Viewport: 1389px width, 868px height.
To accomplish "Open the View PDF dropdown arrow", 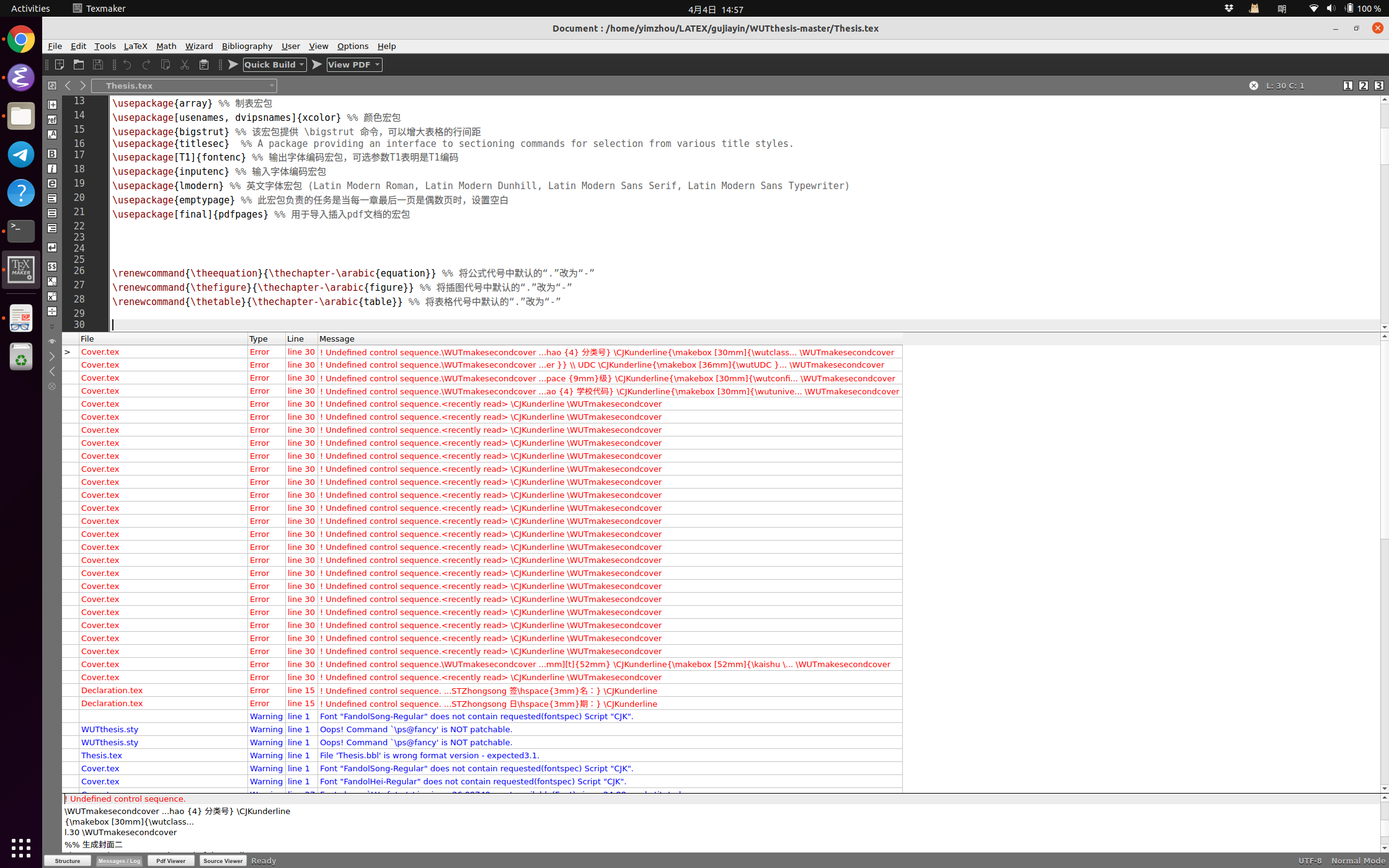I will click(377, 64).
